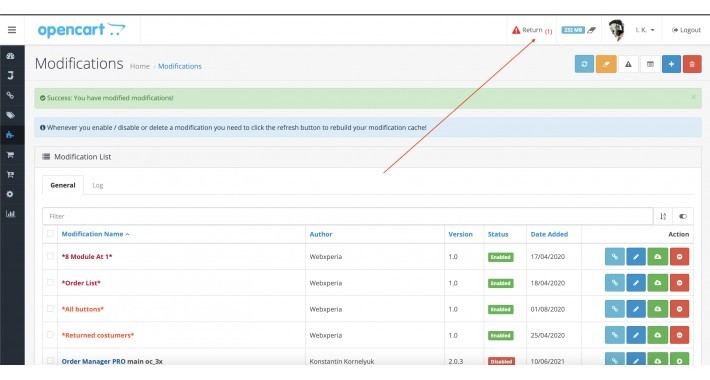
Task: Switch to the General tab
Action: 63,185
